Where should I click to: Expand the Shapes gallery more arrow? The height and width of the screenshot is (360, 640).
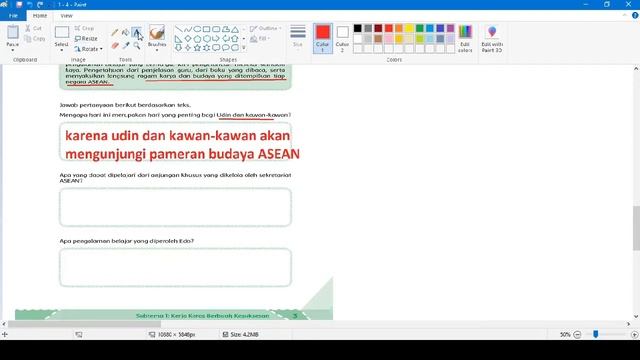pyautogui.click(x=244, y=48)
